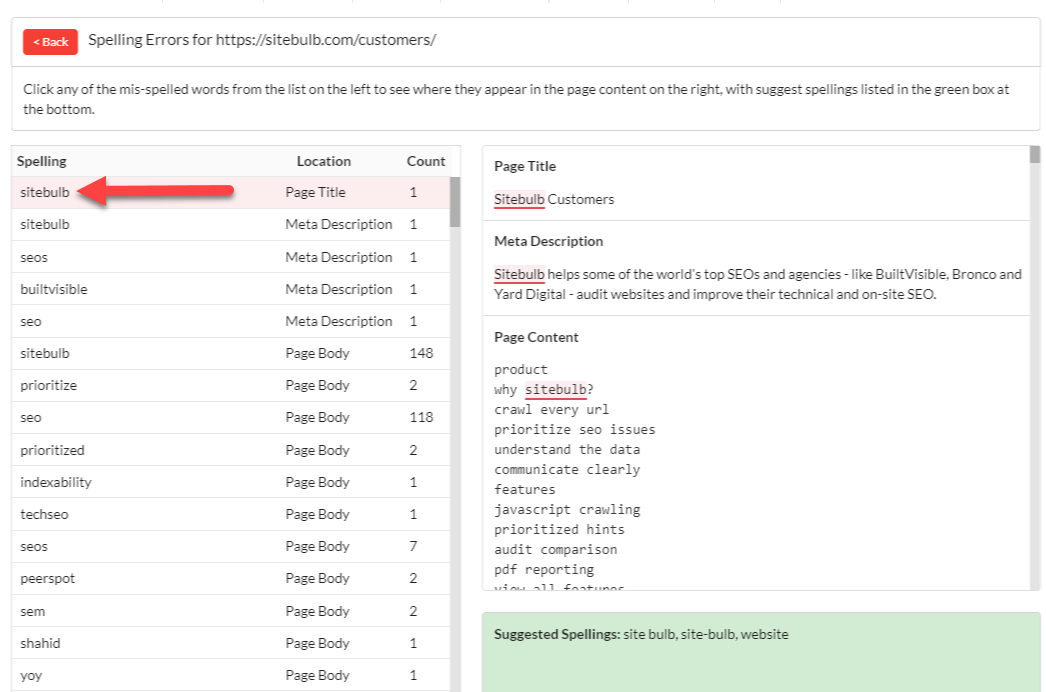
Task: Select the techseo spelling row
Action: [231, 514]
